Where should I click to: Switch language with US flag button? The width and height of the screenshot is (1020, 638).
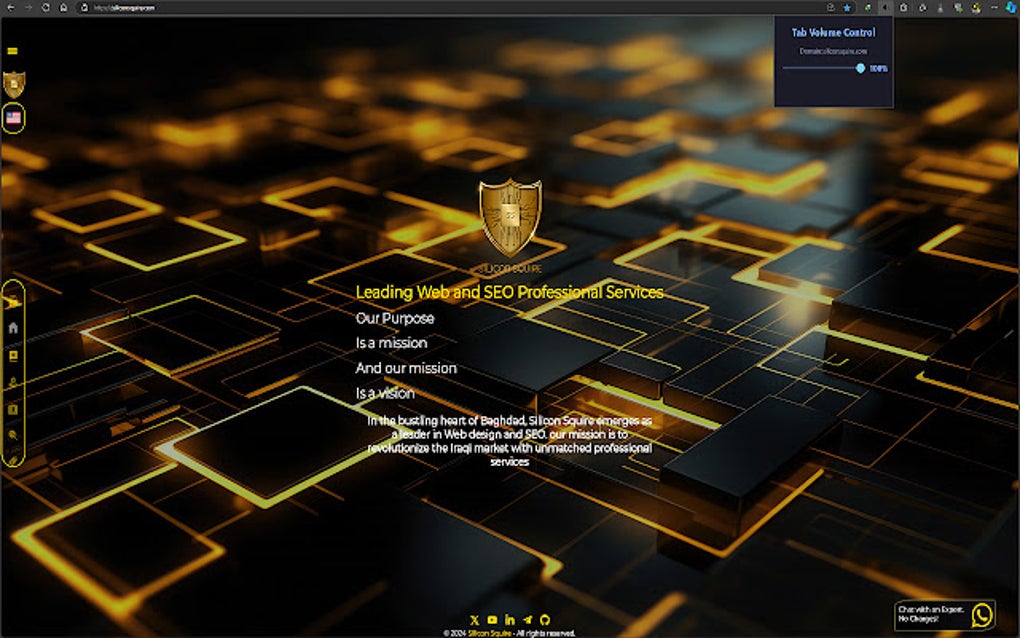pyautogui.click(x=13, y=118)
